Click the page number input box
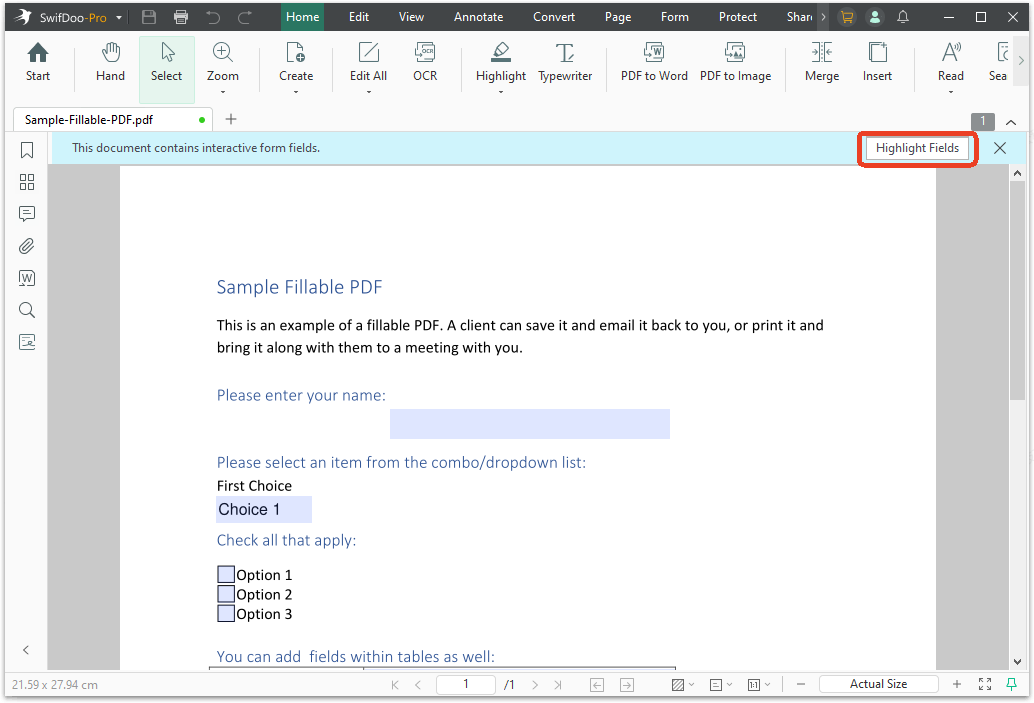This screenshot has width=1034, height=703. 466,685
